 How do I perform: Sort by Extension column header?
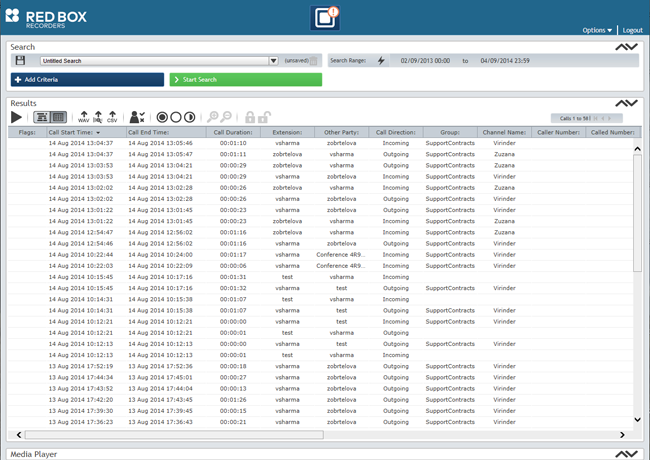(x=287, y=133)
